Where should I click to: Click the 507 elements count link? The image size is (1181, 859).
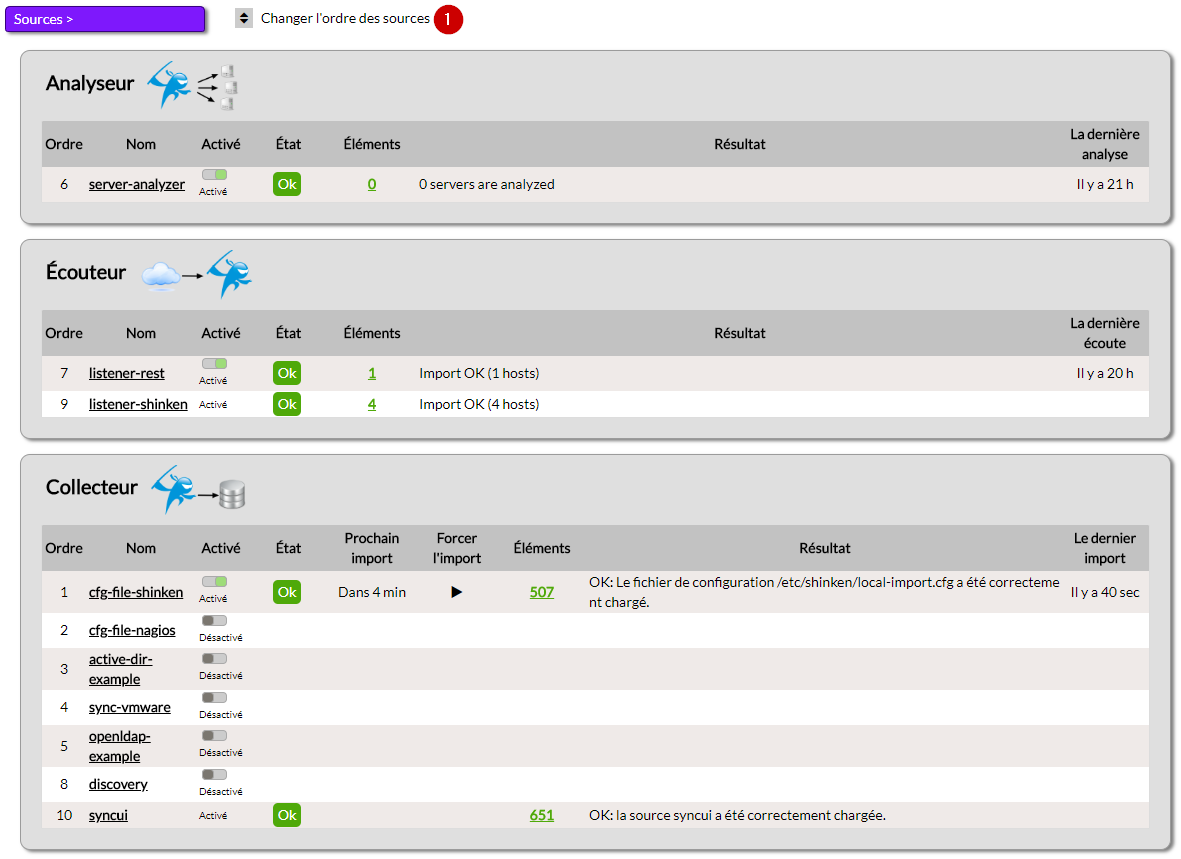(x=542, y=592)
